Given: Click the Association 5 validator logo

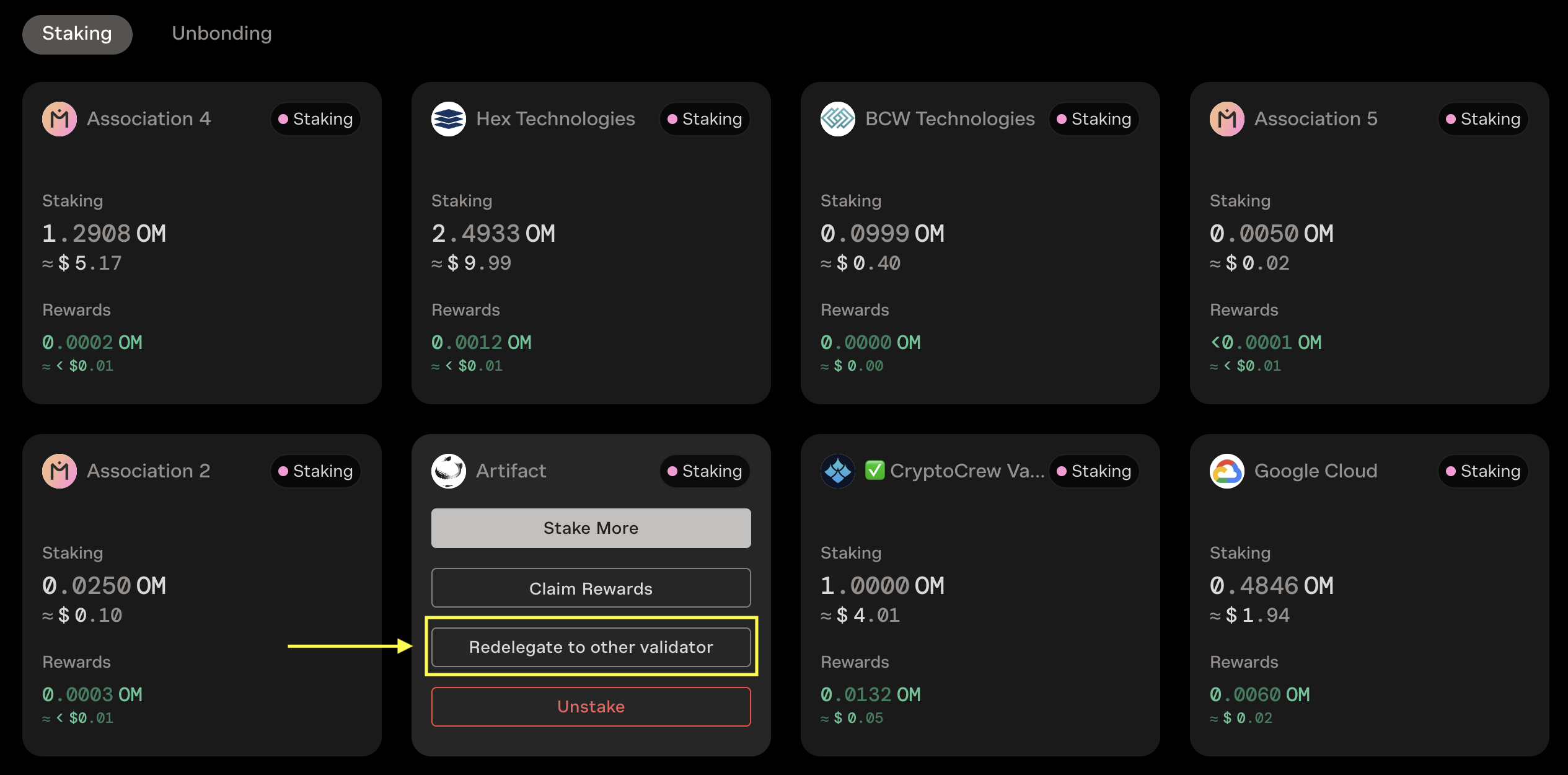Looking at the screenshot, I should (x=1227, y=119).
